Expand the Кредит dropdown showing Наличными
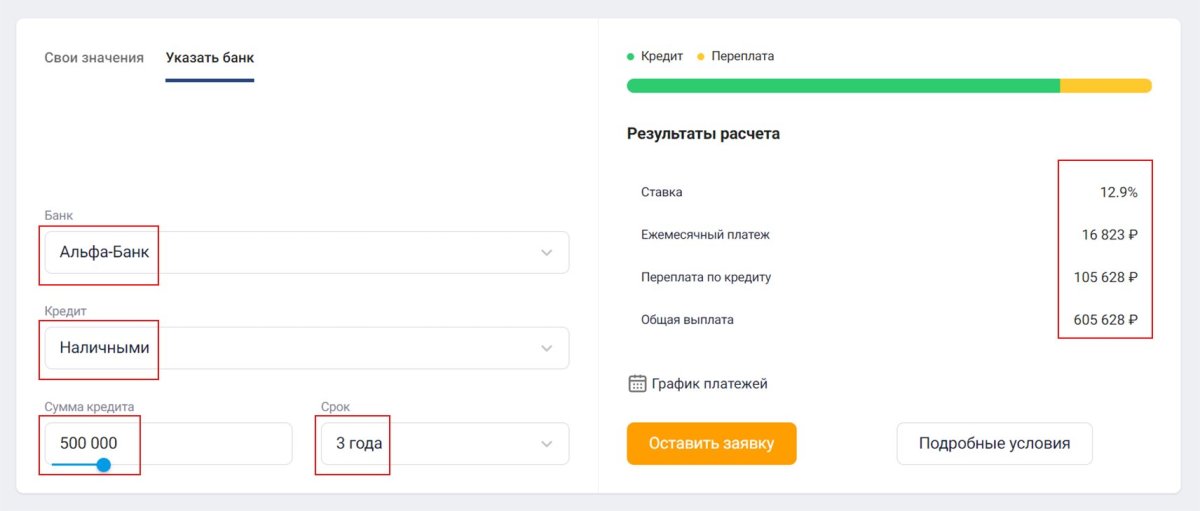This screenshot has width=1200, height=511. click(306, 348)
